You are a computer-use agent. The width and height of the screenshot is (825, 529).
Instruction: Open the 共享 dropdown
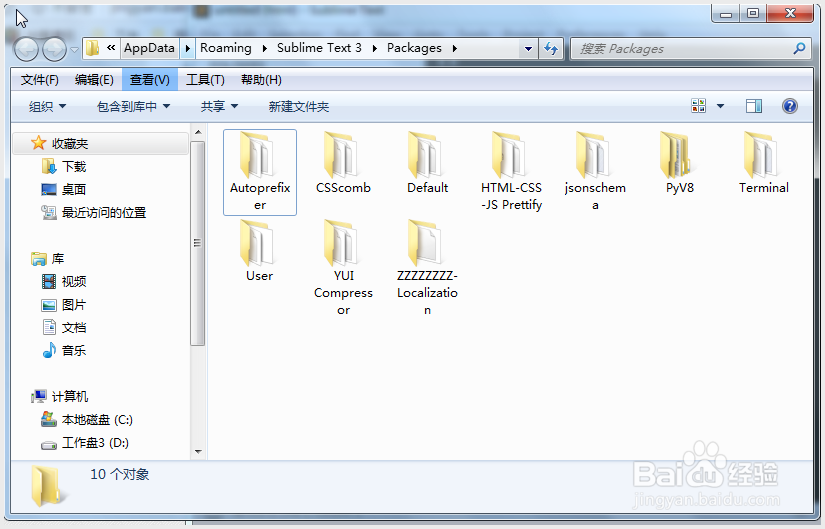[x=219, y=106]
